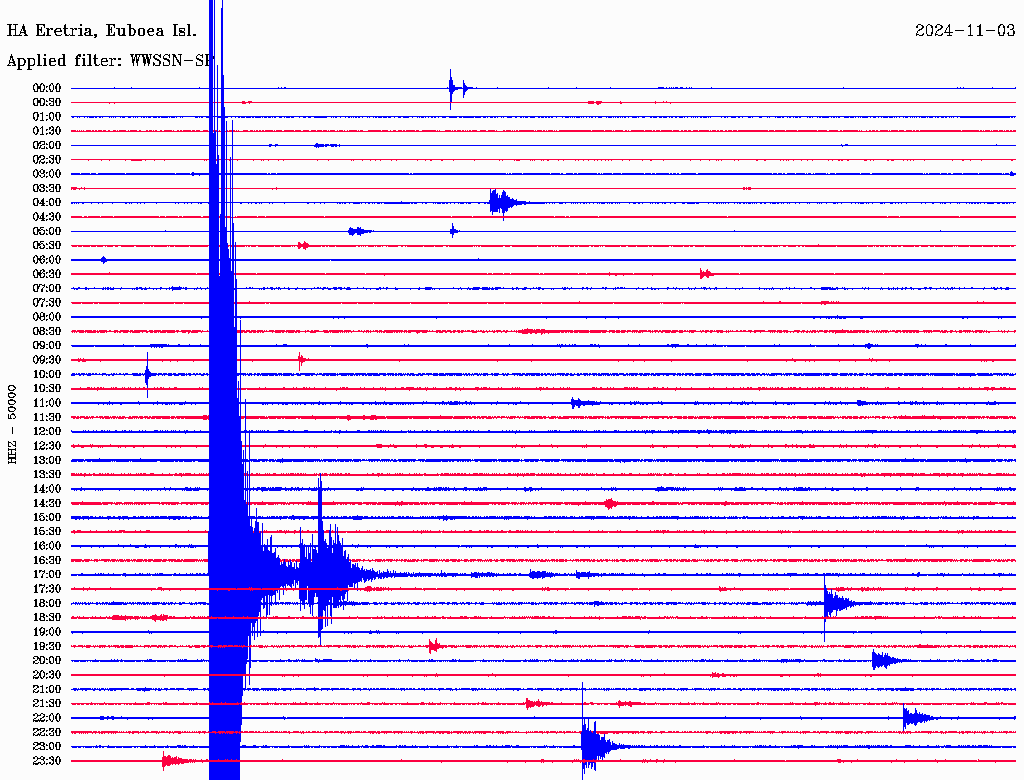Viewport: 1024px width, 780px height.
Task: Select the 13:00 time label
Action: tap(47, 461)
